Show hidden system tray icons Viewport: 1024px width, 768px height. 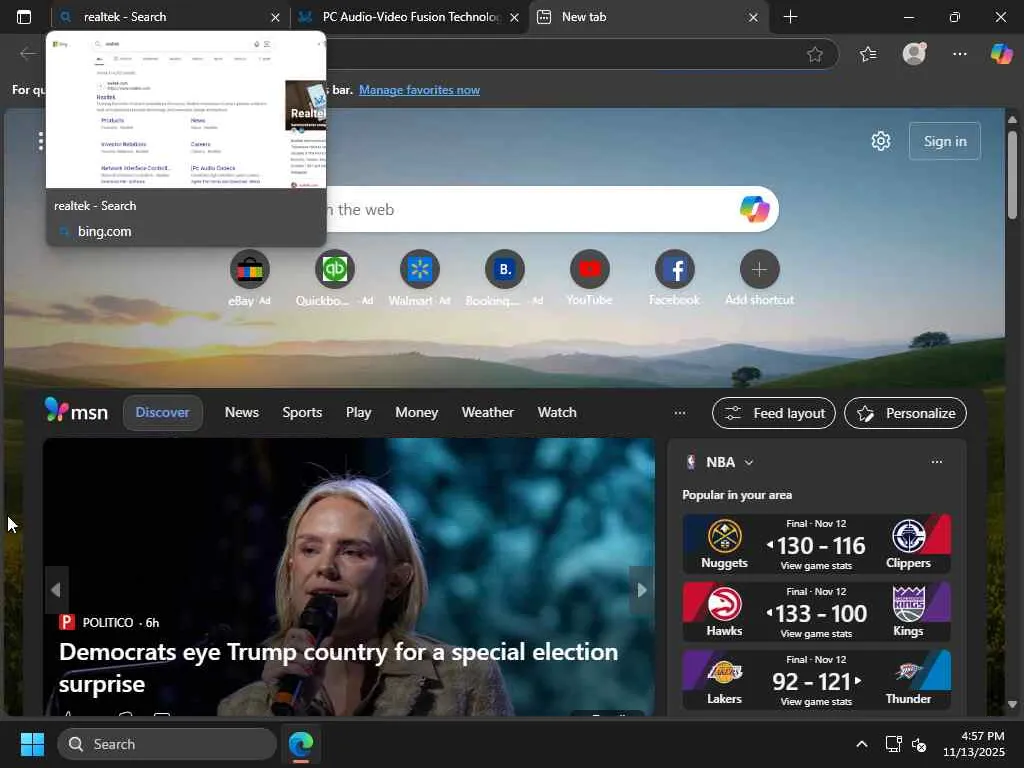862,744
